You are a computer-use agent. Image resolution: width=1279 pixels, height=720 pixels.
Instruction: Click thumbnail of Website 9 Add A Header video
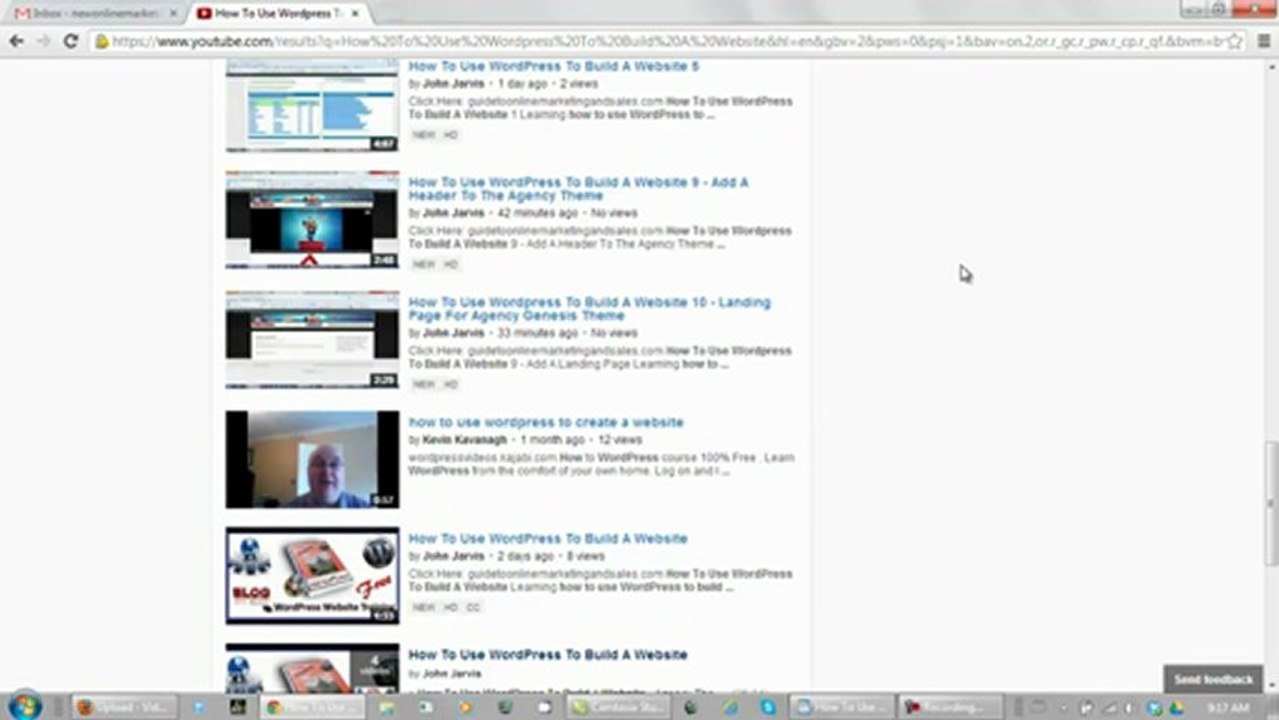pyautogui.click(x=312, y=220)
